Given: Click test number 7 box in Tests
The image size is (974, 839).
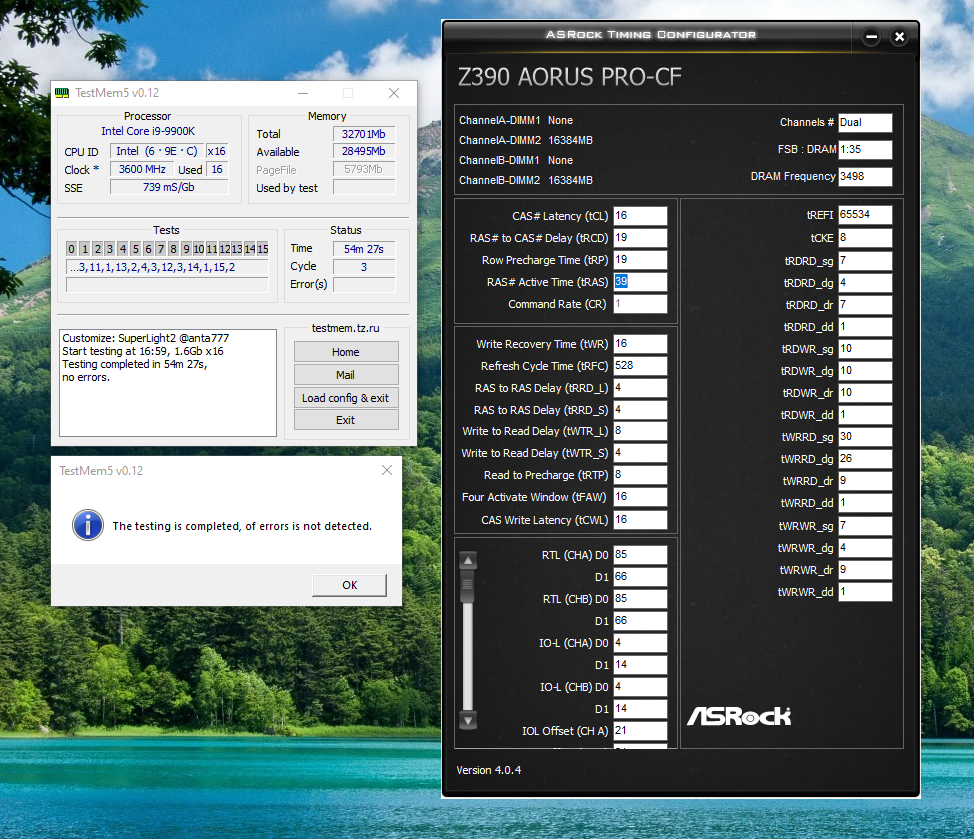Looking at the screenshot, I should (x=161, y=249).
